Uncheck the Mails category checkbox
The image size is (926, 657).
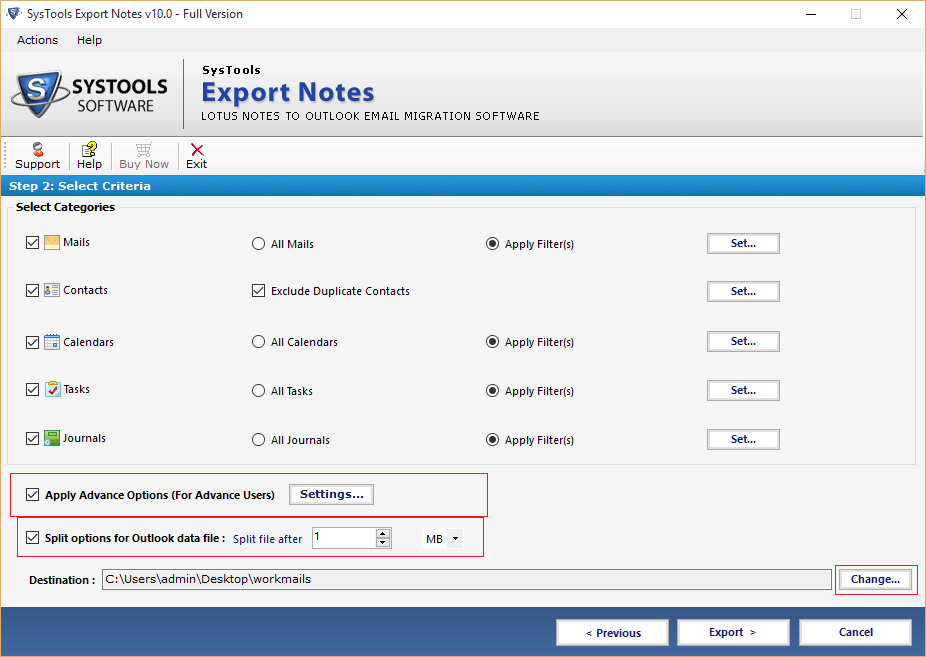(x=32, y=243)
